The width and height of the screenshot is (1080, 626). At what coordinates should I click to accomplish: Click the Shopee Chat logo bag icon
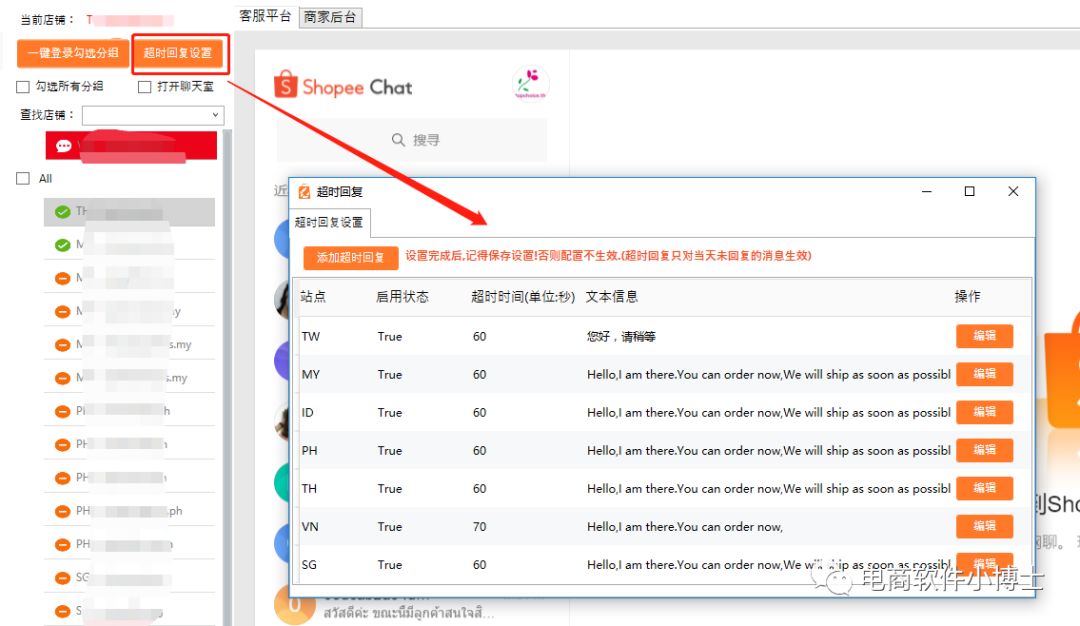[286, 85]
